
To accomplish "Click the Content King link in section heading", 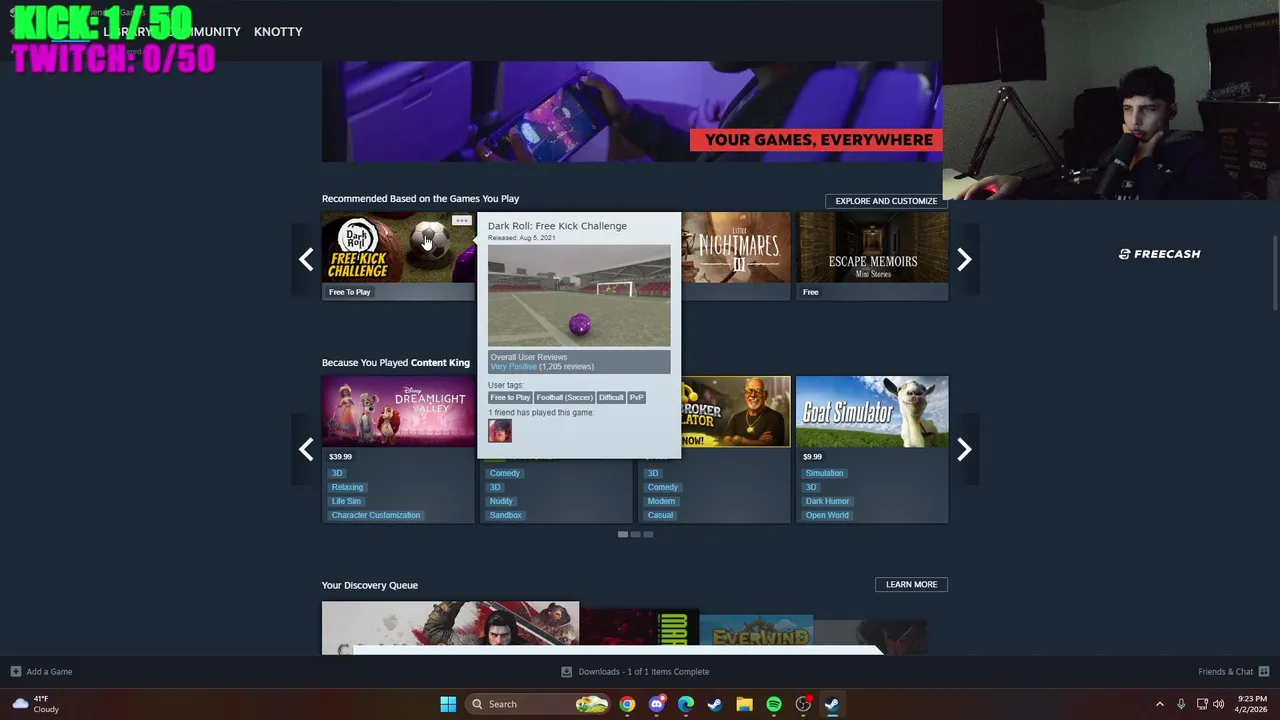I will [440, 363].
